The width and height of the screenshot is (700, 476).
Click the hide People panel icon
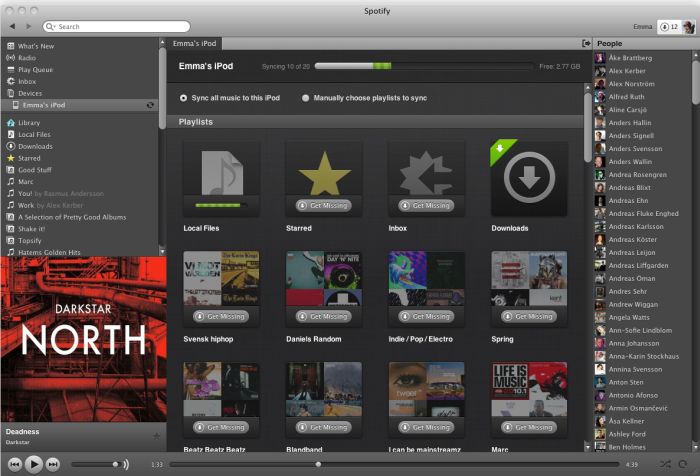tap(585, 43)
